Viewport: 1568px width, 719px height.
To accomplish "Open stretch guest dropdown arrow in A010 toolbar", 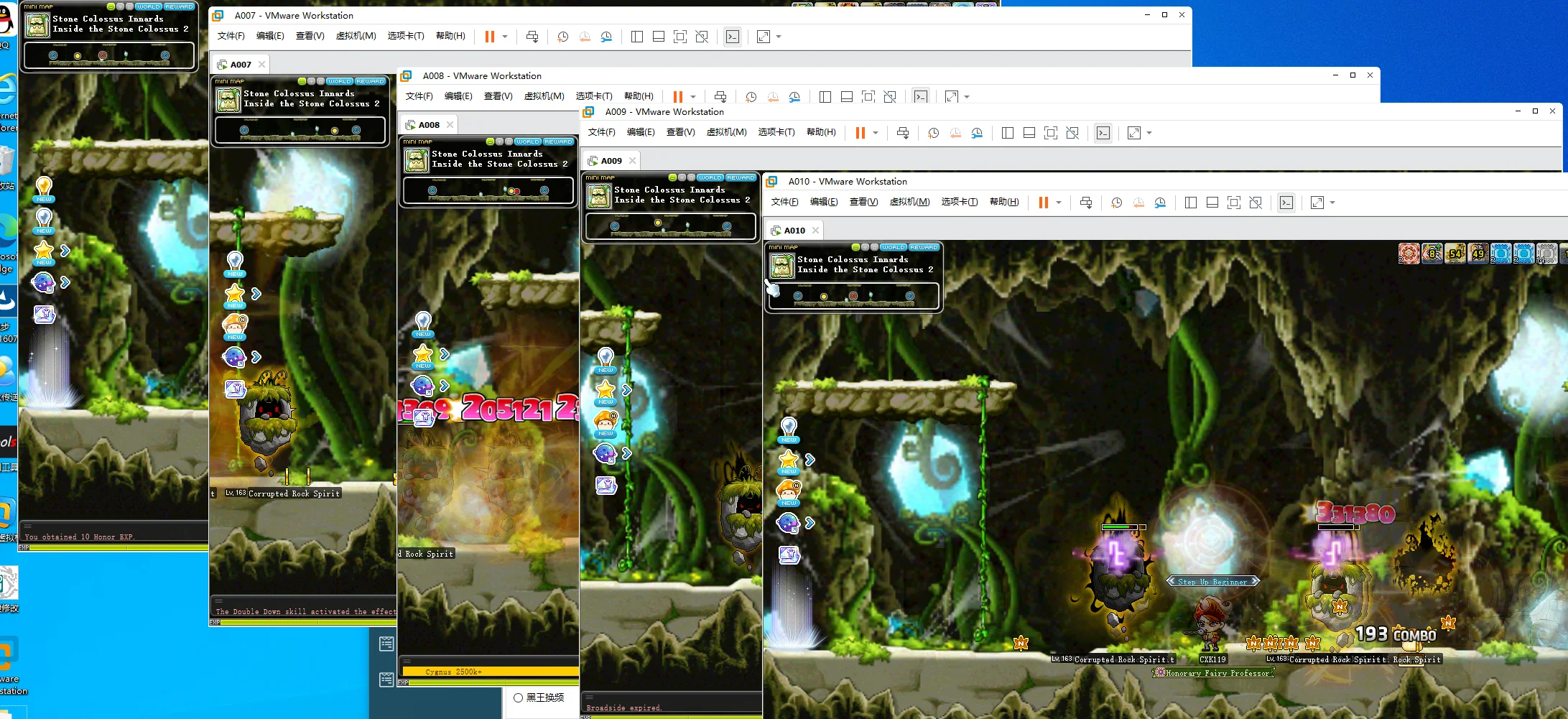I will click(1332, 203).
